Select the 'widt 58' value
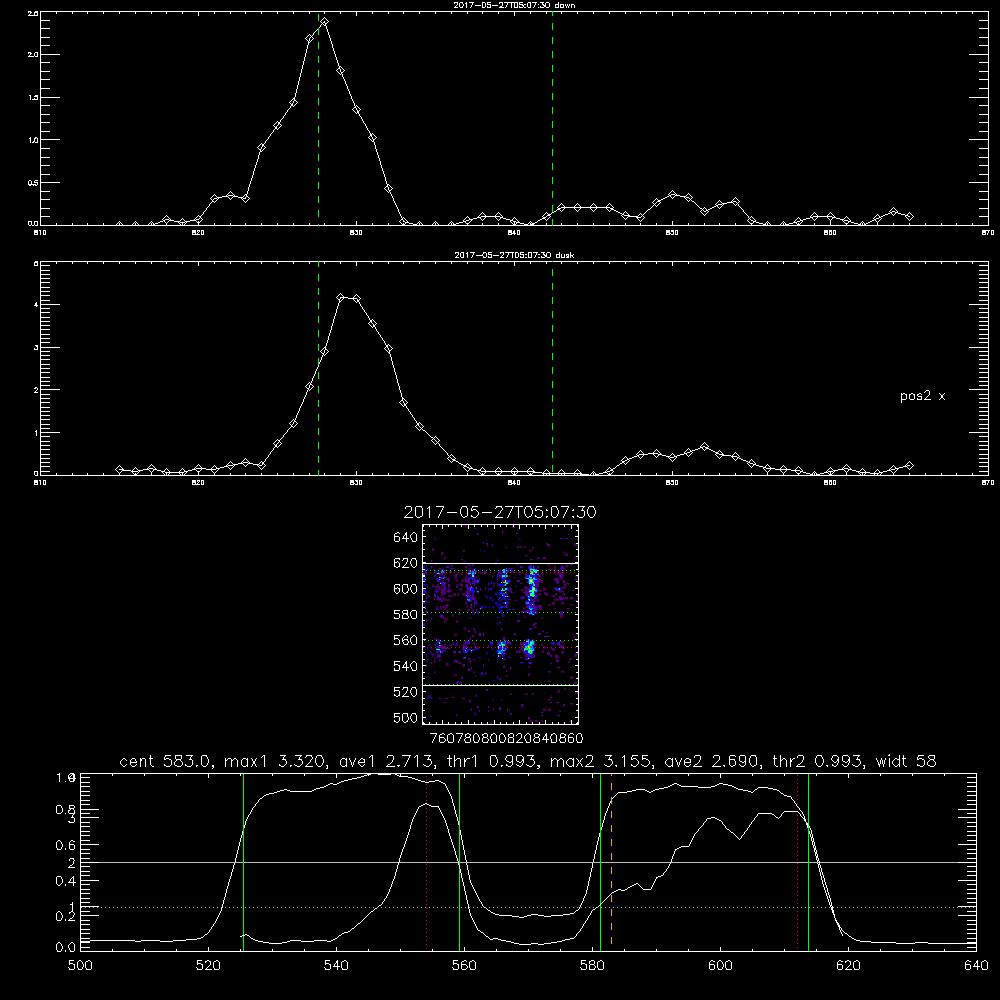 pos(906,761)
